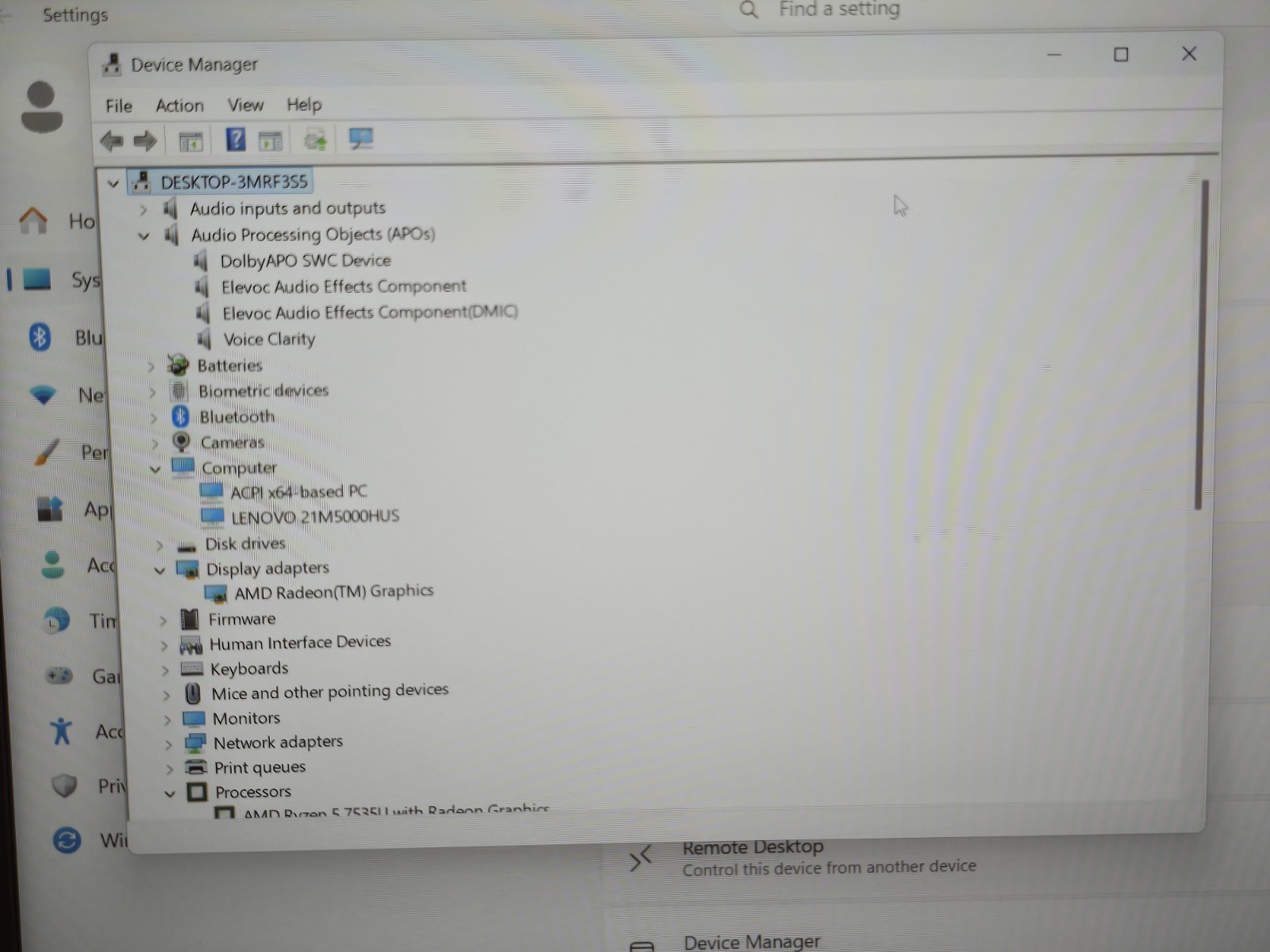Expand the Firmware category
Image resolution: width=1270 pixels, height=952 pixels.
(163, 620)
